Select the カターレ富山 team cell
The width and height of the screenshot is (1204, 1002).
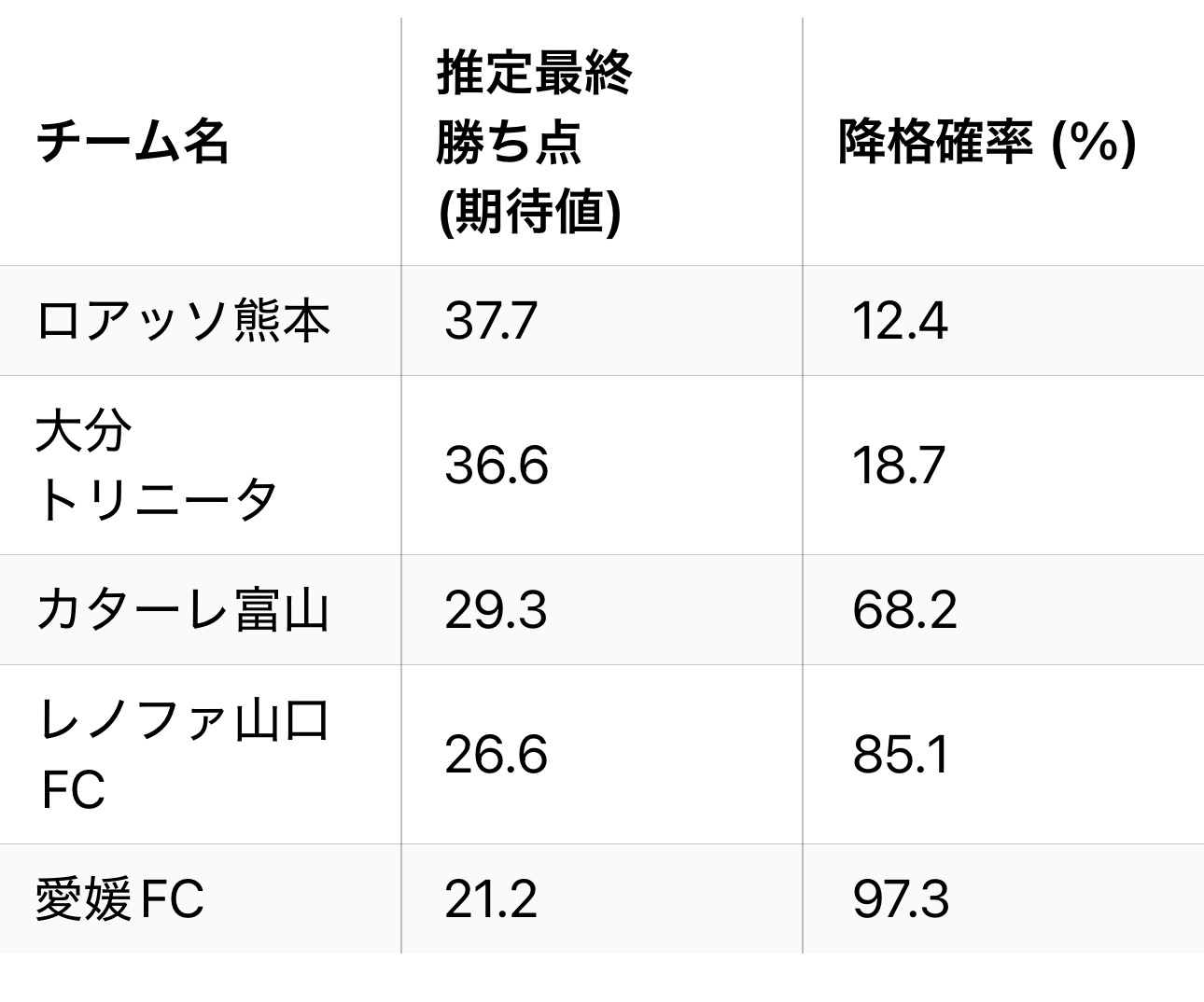[x=183, y=610]
